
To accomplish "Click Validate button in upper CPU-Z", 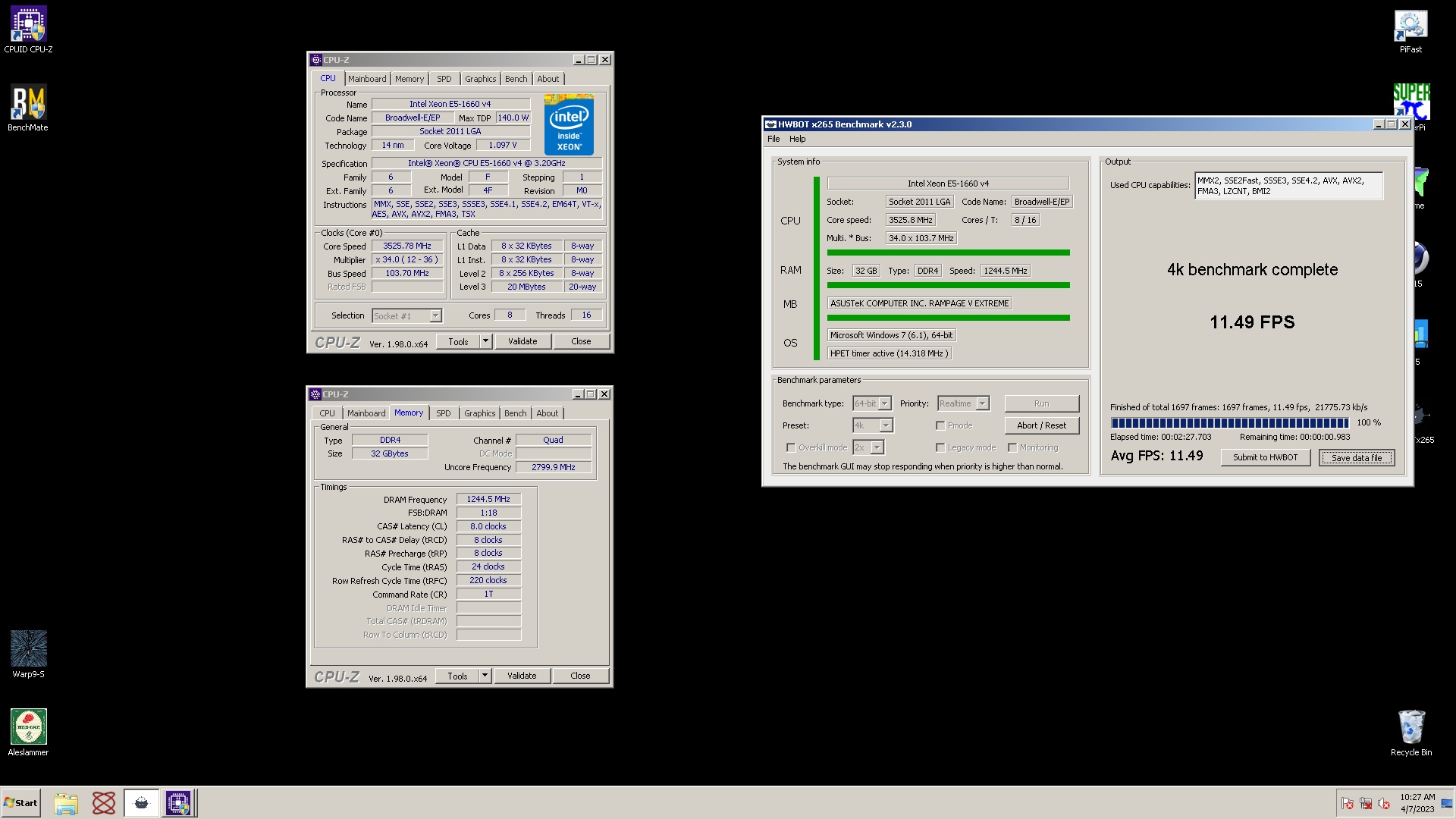I will 522,341.
